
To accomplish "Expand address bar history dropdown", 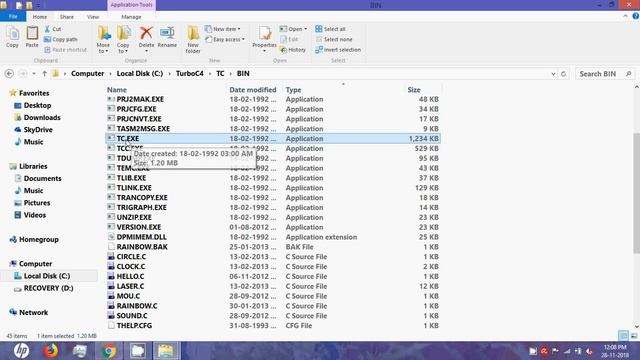I will pos(553,74).
